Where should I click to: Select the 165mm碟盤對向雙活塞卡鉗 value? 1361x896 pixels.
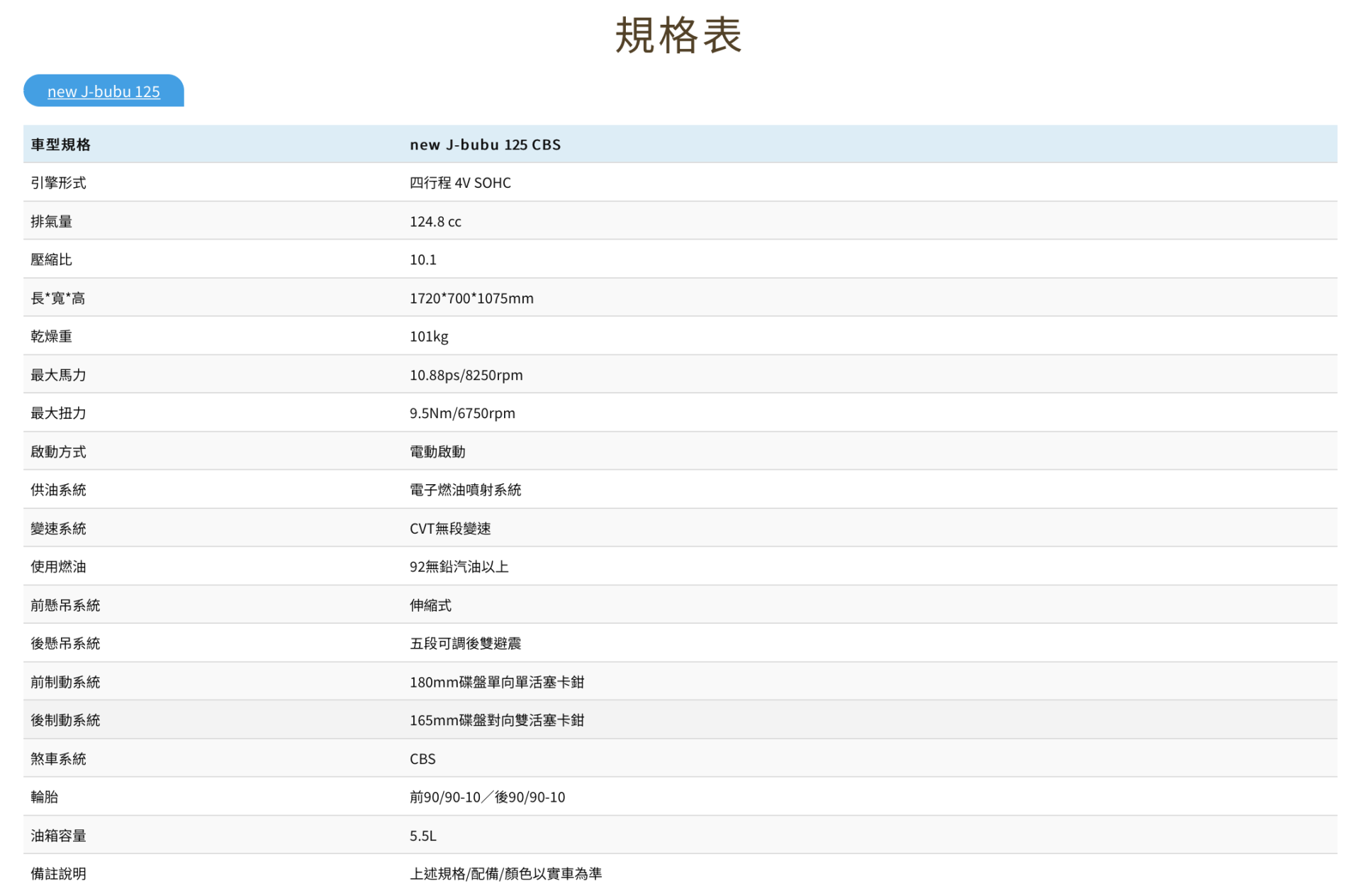(497, 720)
